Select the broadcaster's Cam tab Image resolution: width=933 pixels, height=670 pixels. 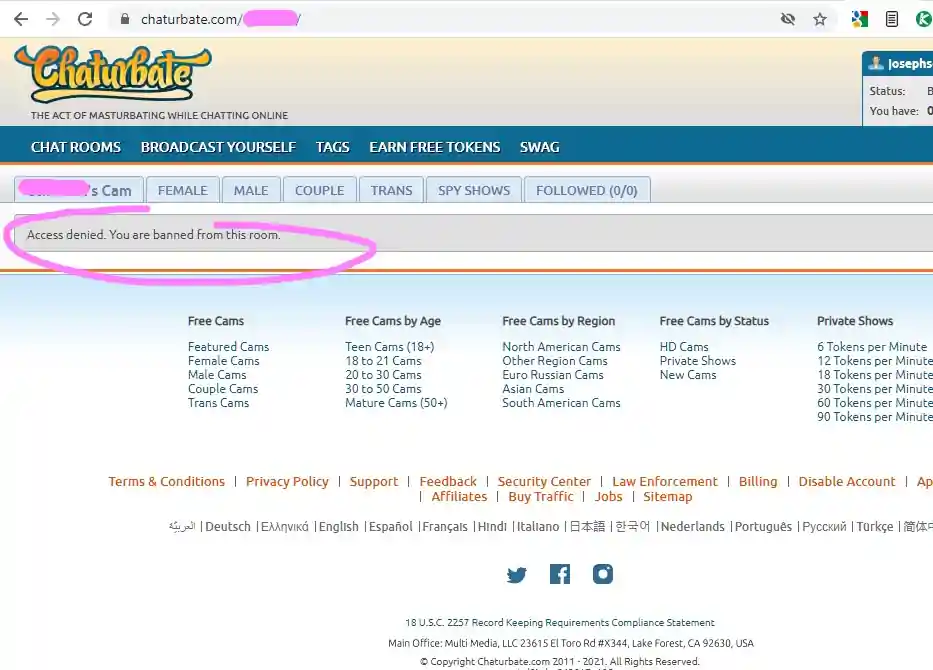(x=79, y=190)
